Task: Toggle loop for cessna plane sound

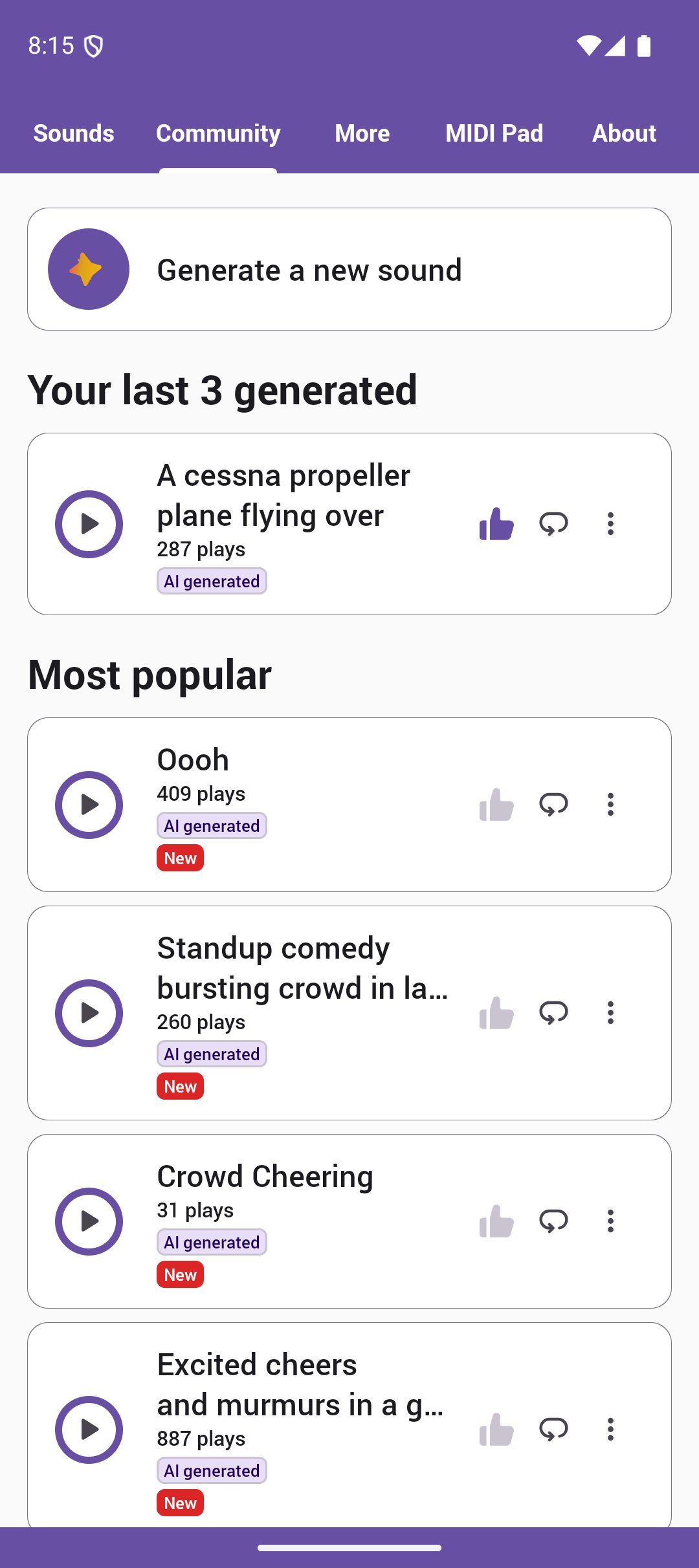Action: [553, 523]
